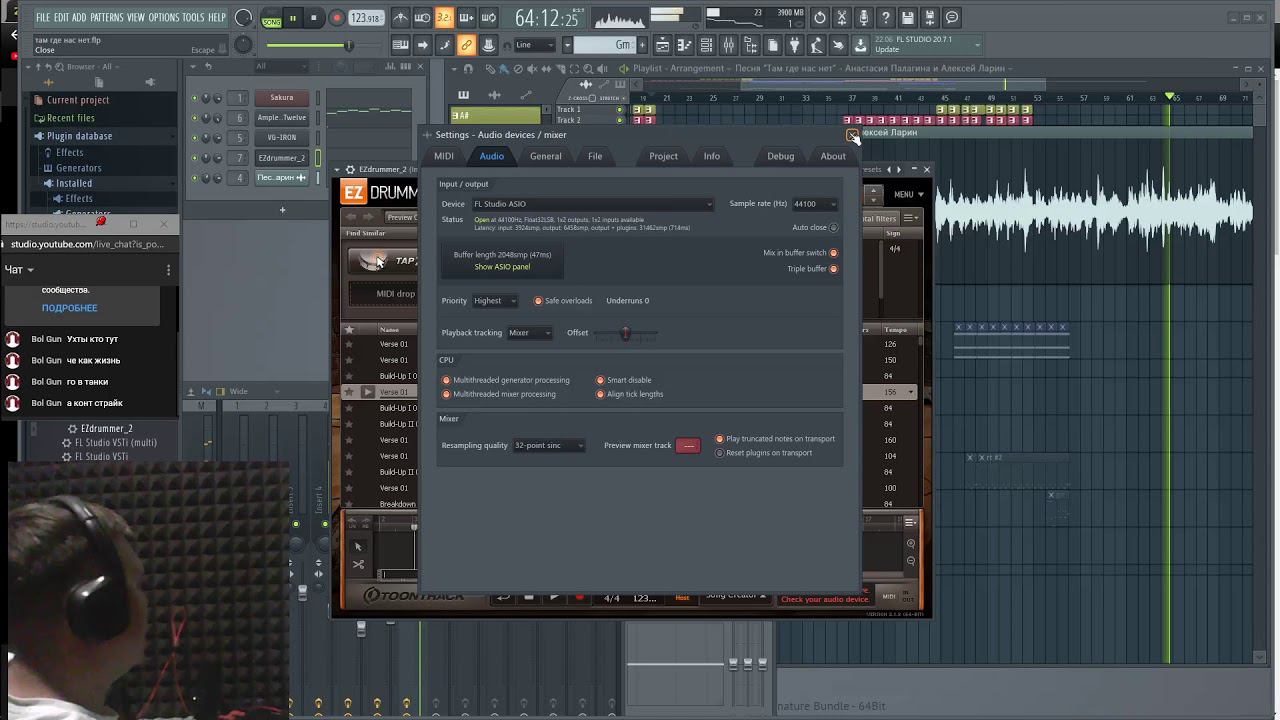
Task: Click the audio editor scissors icon
Action: tap(841, 18)
